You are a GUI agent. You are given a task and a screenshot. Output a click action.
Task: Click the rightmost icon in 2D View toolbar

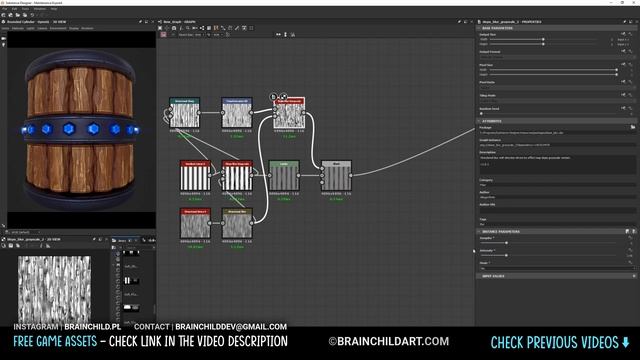[48, 246]
